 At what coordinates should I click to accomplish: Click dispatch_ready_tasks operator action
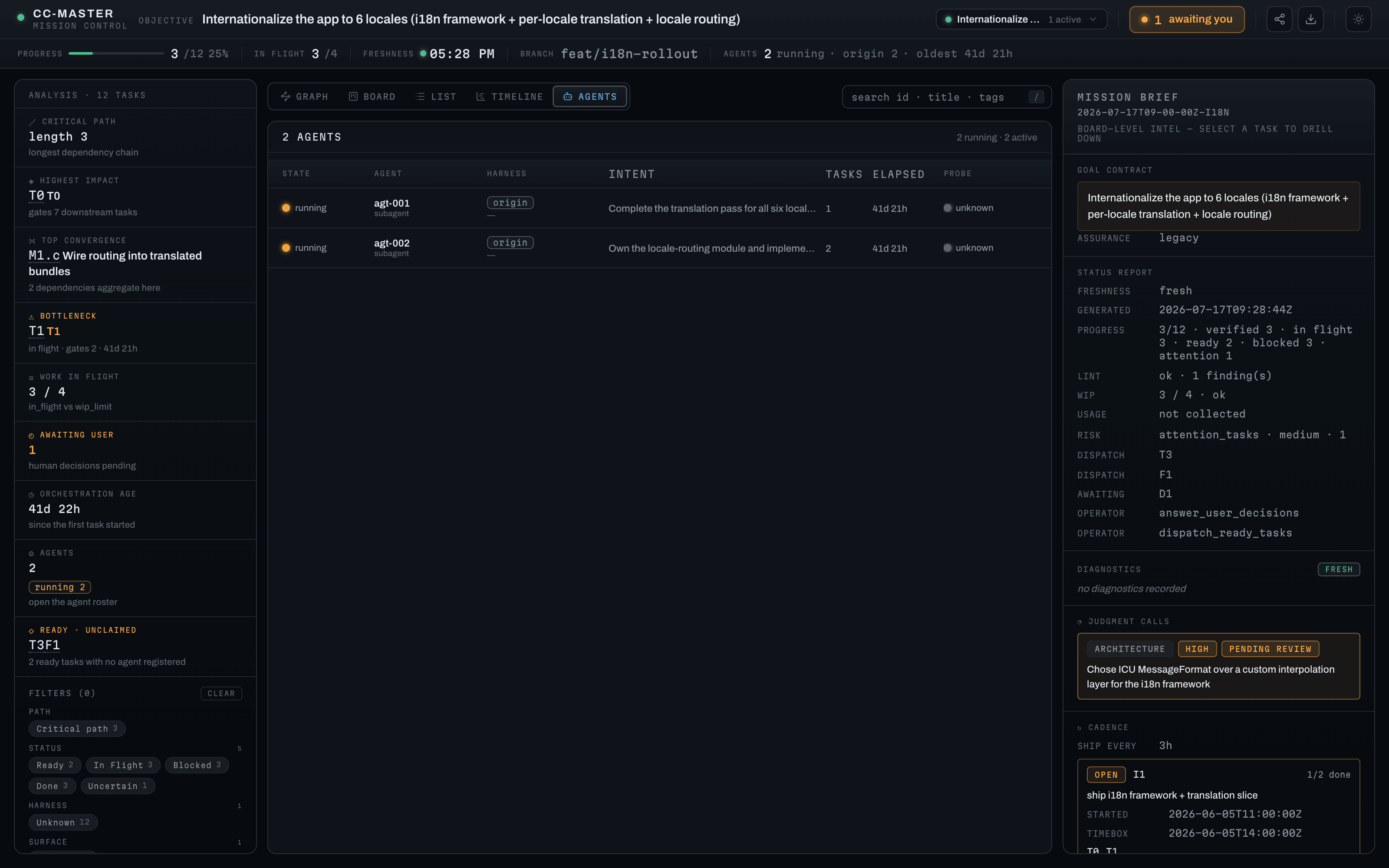click(1225, 533)
